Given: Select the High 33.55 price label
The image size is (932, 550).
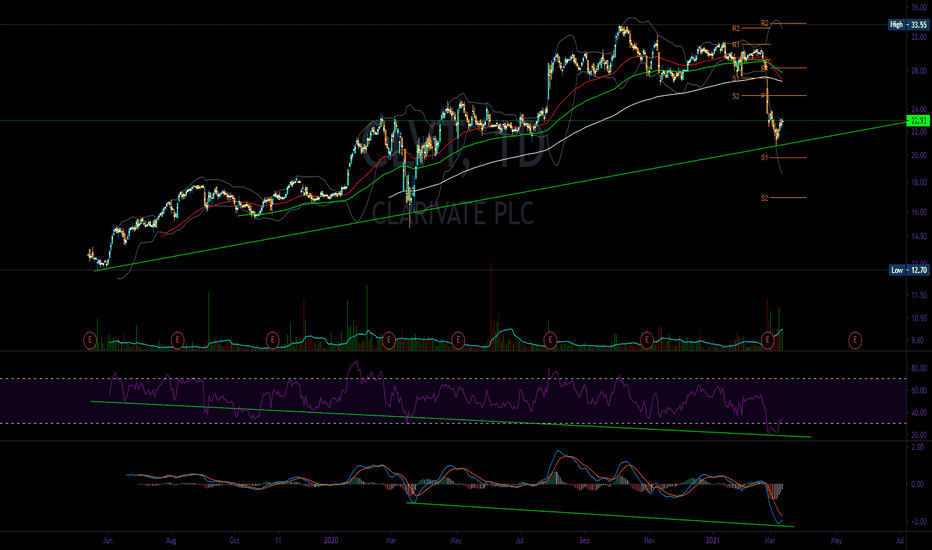Looking at the screenshot, I should point(908,24).
